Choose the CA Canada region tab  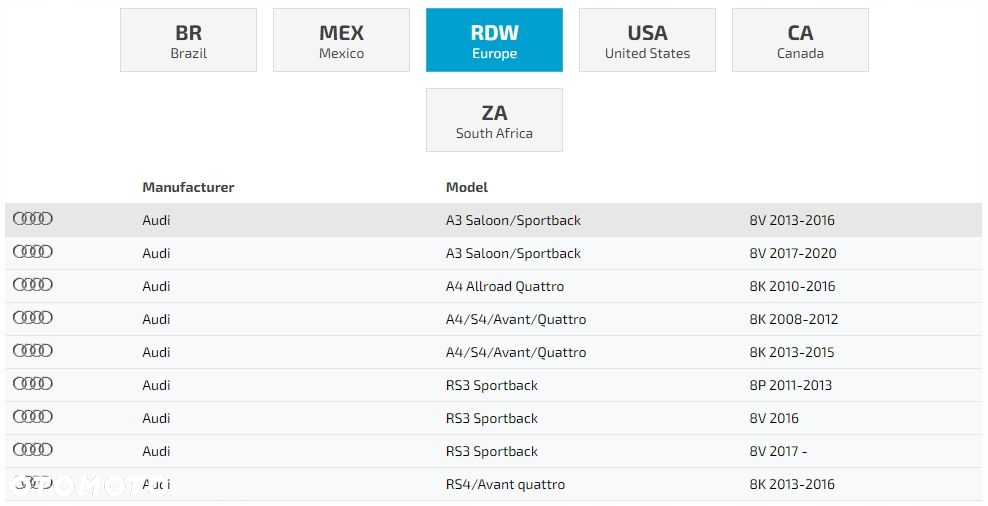(800, 40)
